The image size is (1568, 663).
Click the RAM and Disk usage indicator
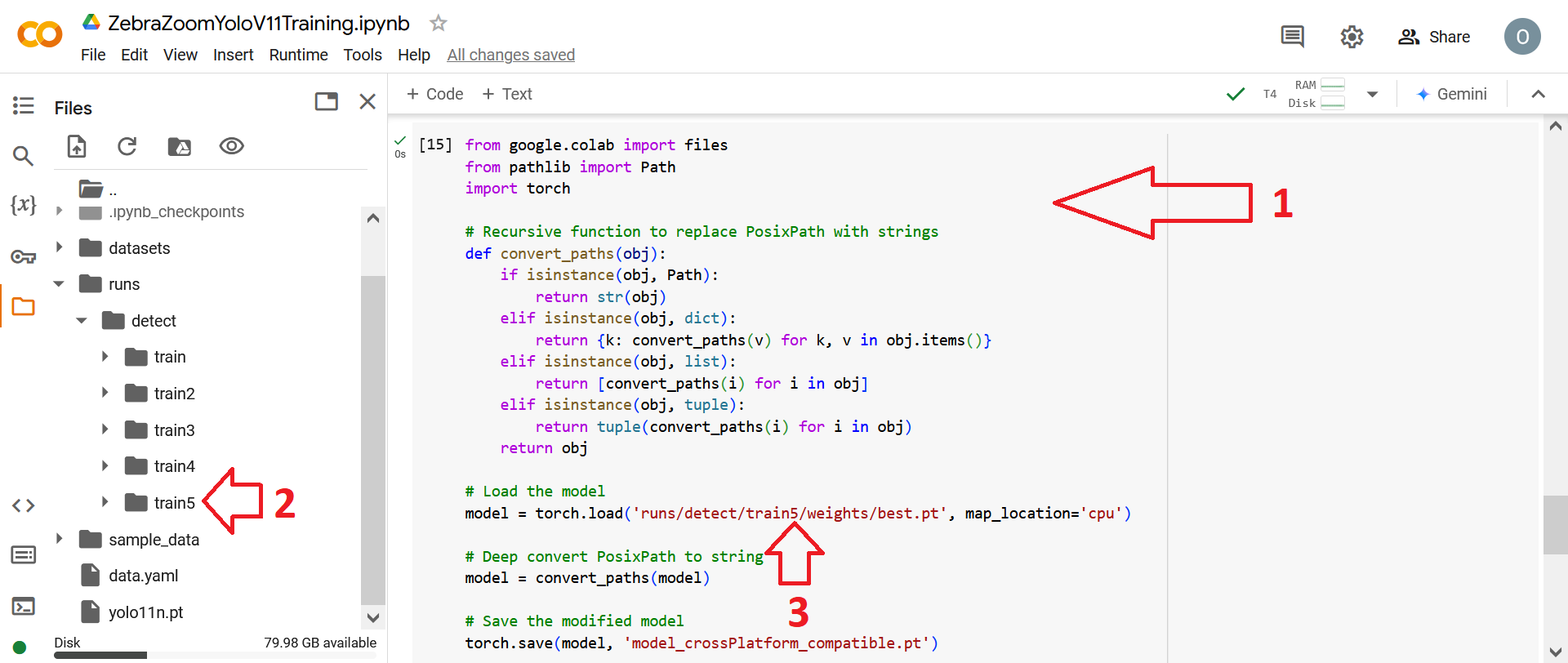(x=1316, y=94)
